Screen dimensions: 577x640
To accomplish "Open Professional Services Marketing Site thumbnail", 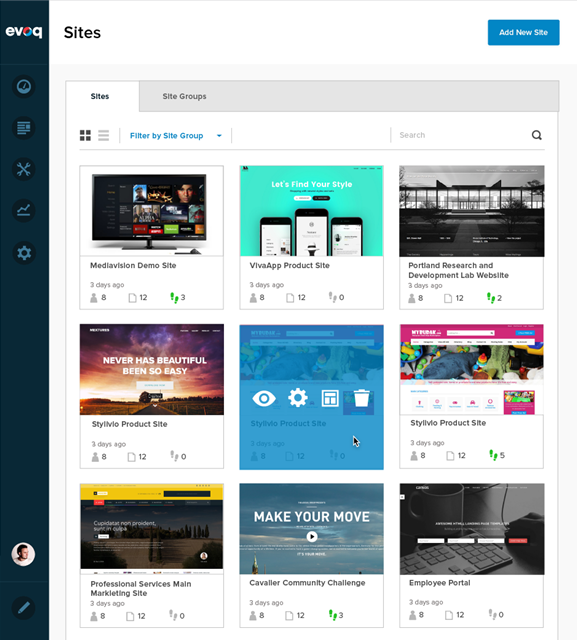I will click(152, 529).
